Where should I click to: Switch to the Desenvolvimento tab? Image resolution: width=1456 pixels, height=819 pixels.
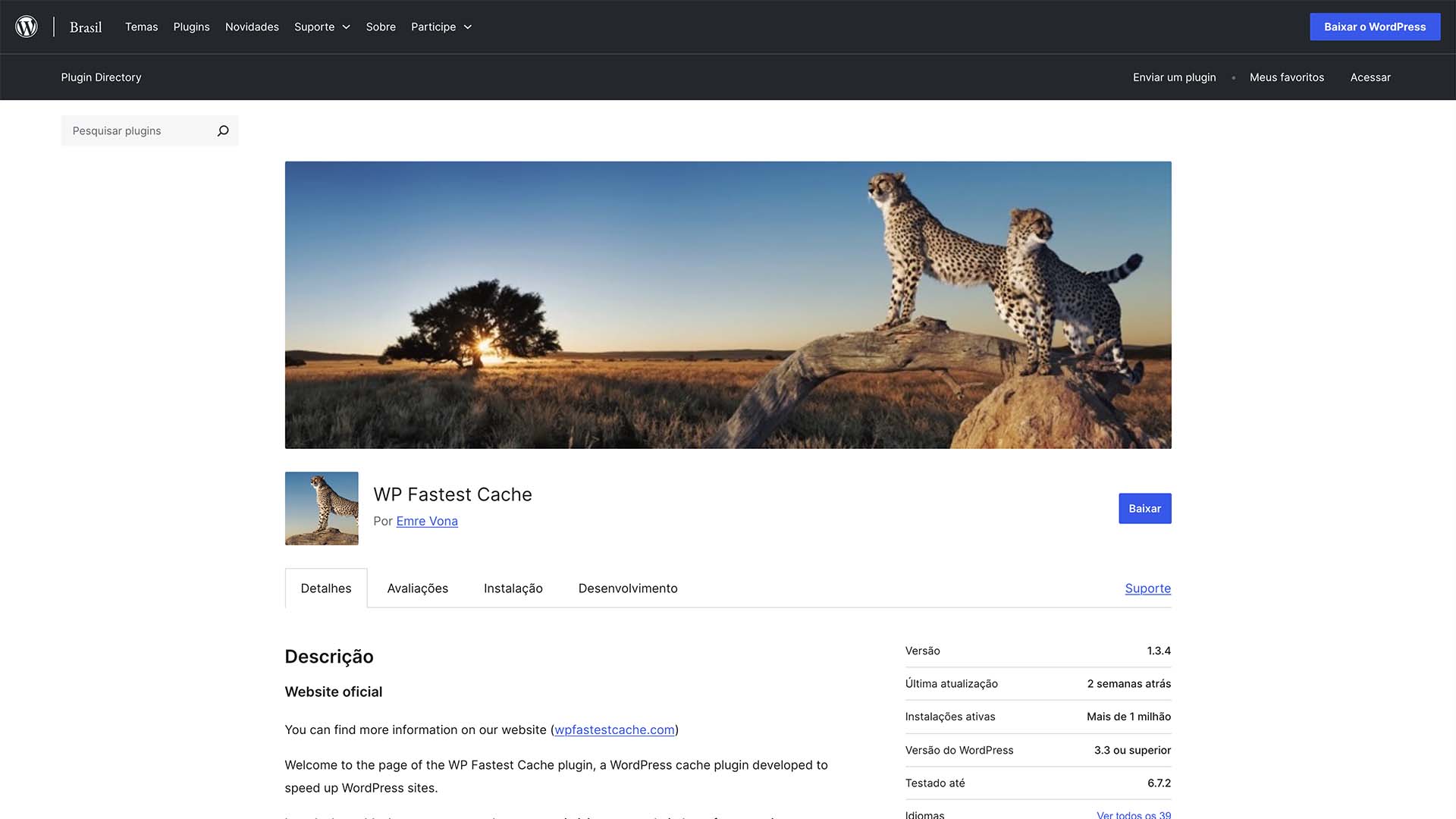(x=628, y=588)
